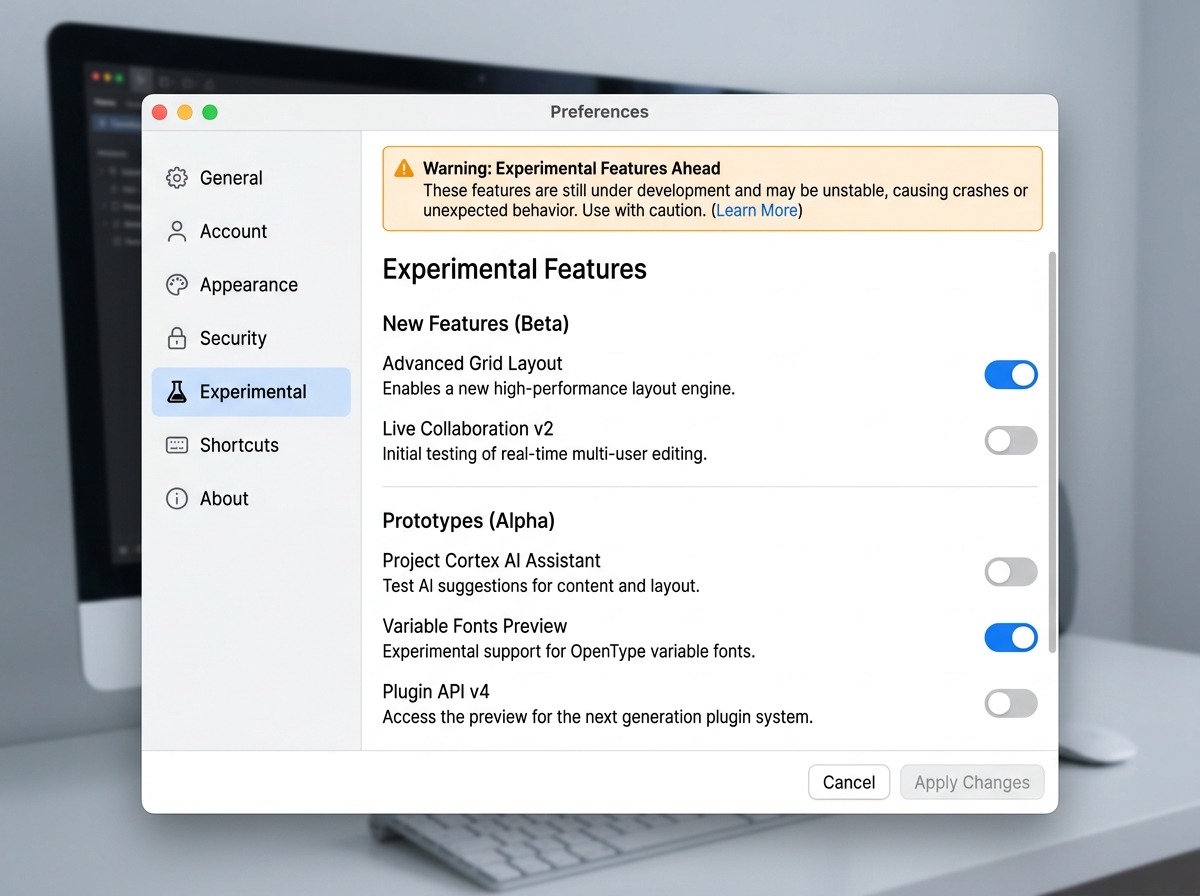Click the Apply Changes button
1200x896 pixels.
[x=972, y=783]
